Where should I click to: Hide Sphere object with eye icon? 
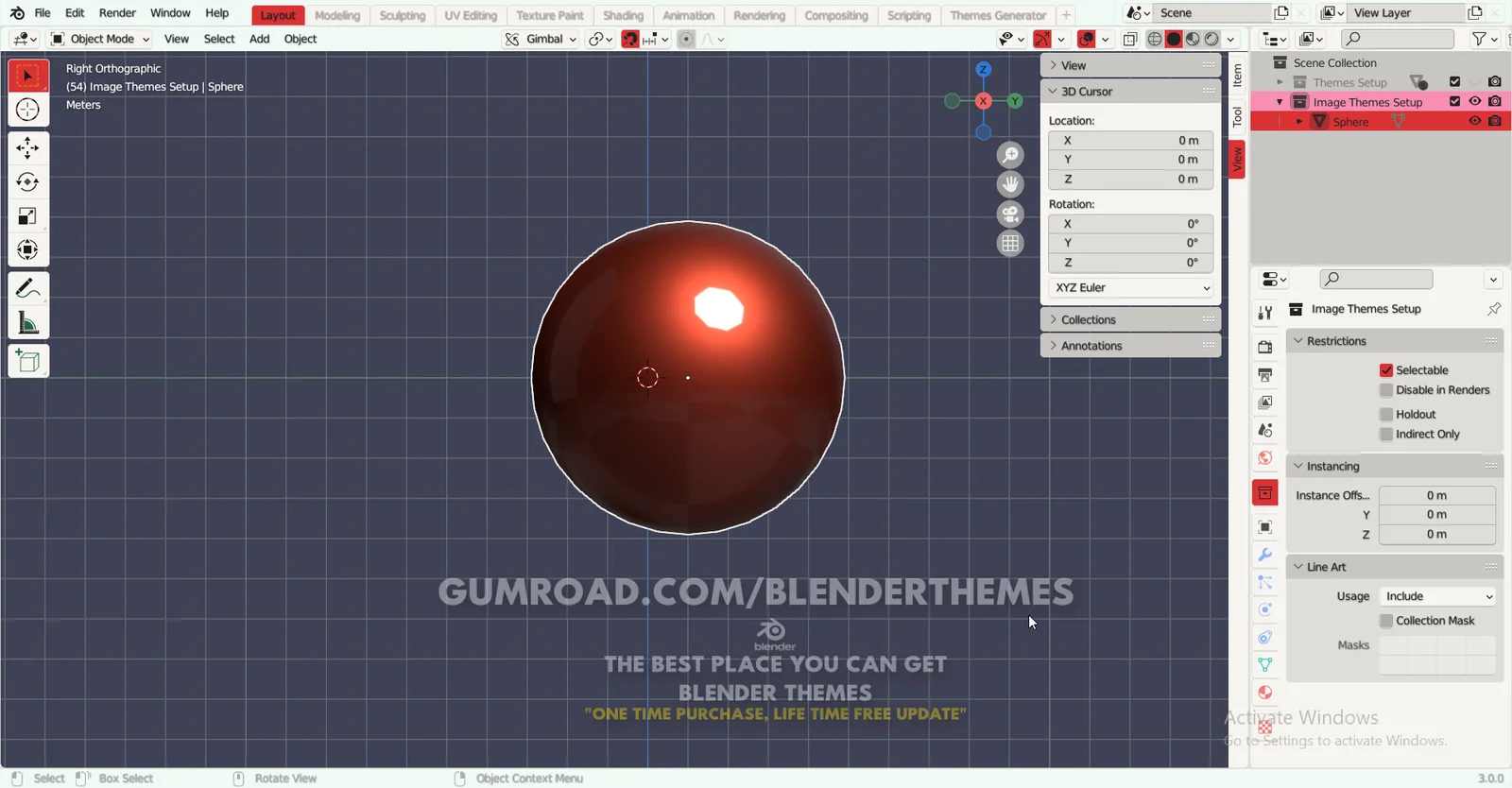pos(1475,121)
